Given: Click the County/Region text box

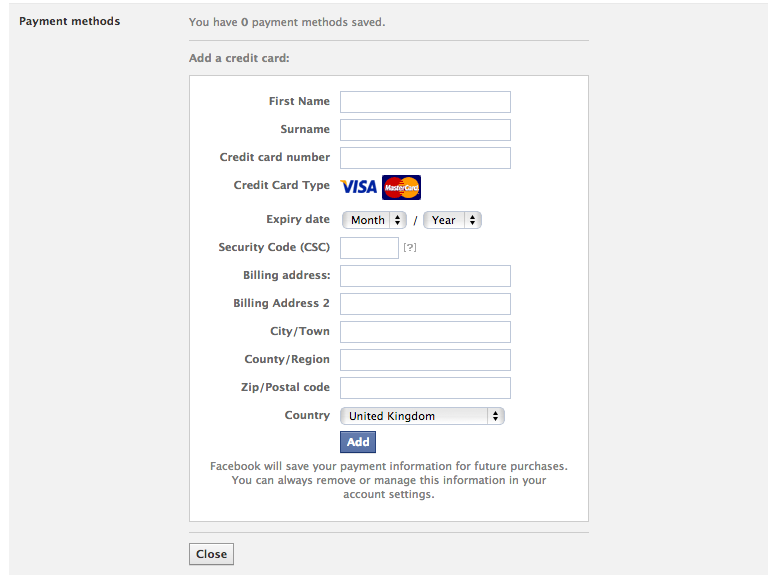Looking at the screenshot, I should (x=425, y=360).
